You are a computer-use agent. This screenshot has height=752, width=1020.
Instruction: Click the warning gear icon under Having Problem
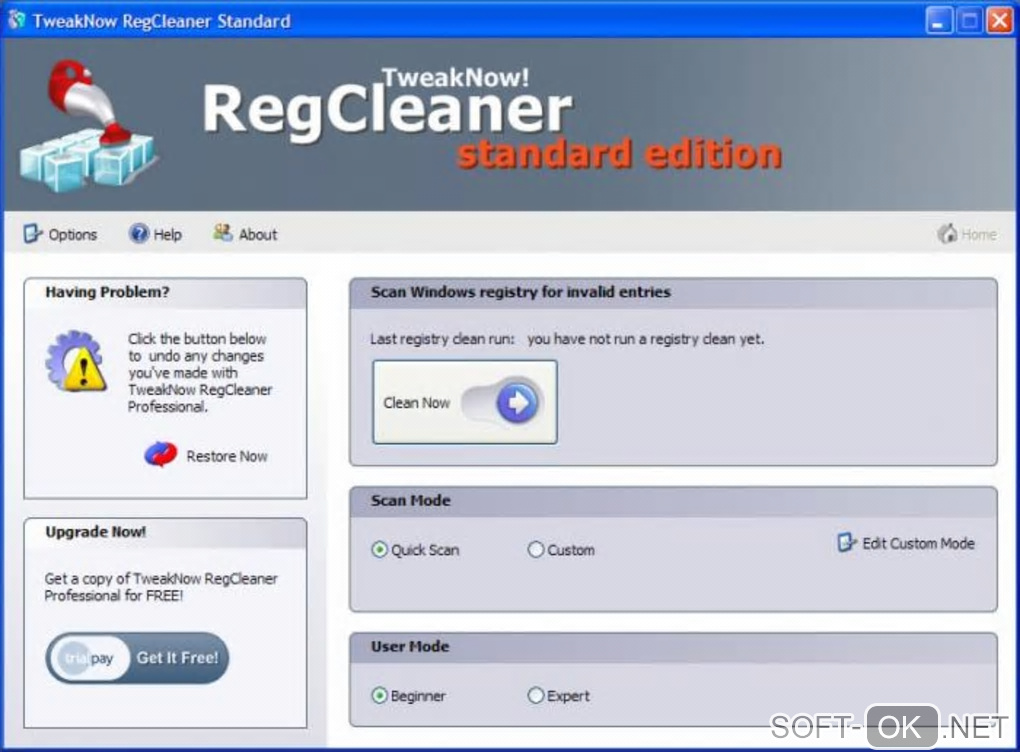coord(77,362)
